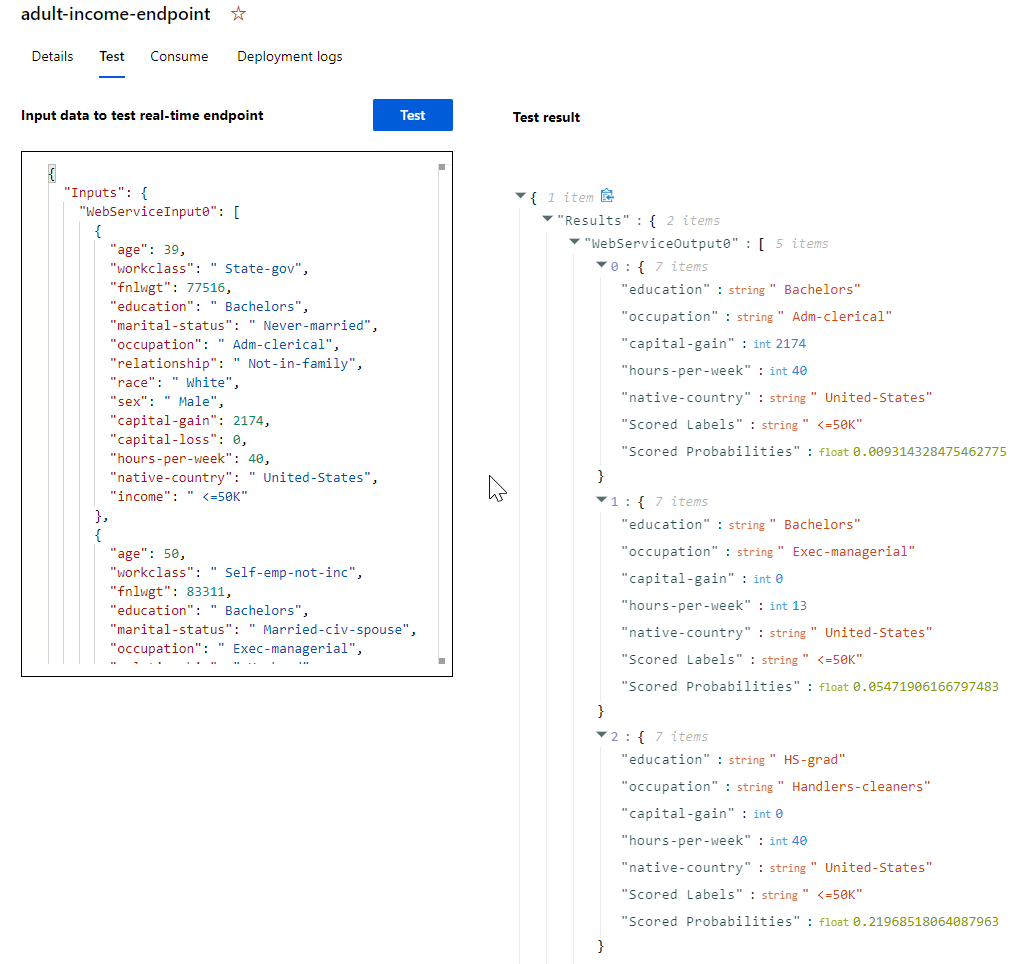1030x964 pixels.
Task: Click the " Married-civ-spouse" value
Action: (x=329, y=630)
